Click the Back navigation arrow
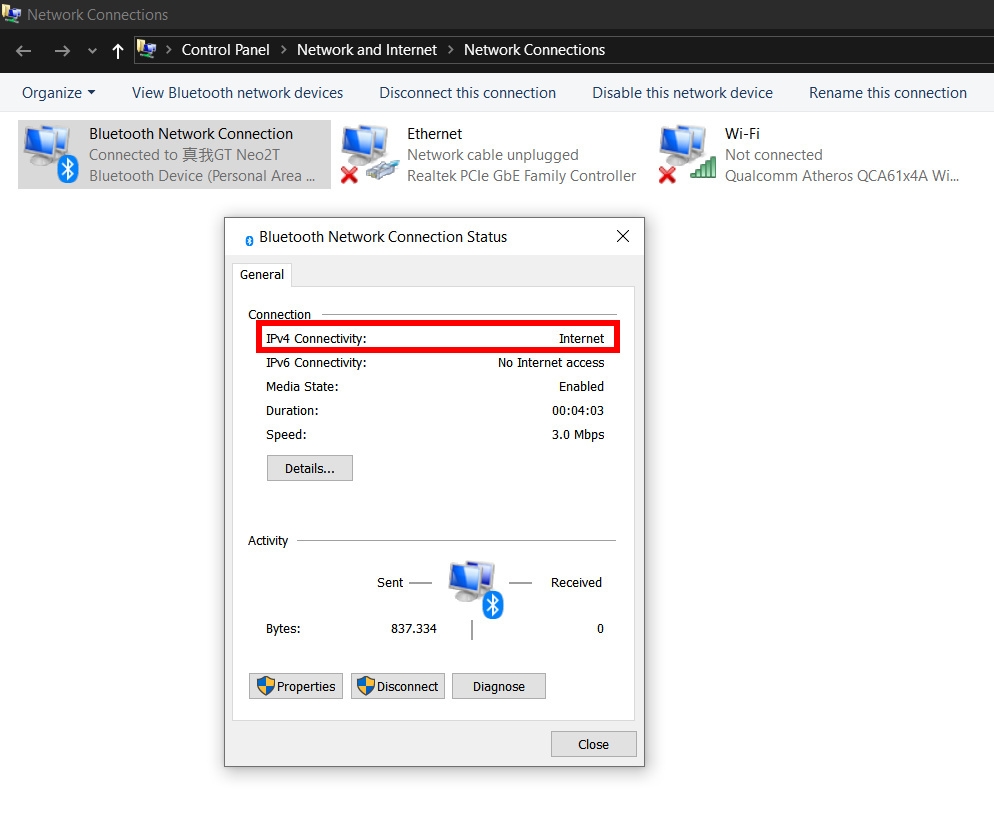This screenshot has height=826, width=994. (x=23, y=51)
